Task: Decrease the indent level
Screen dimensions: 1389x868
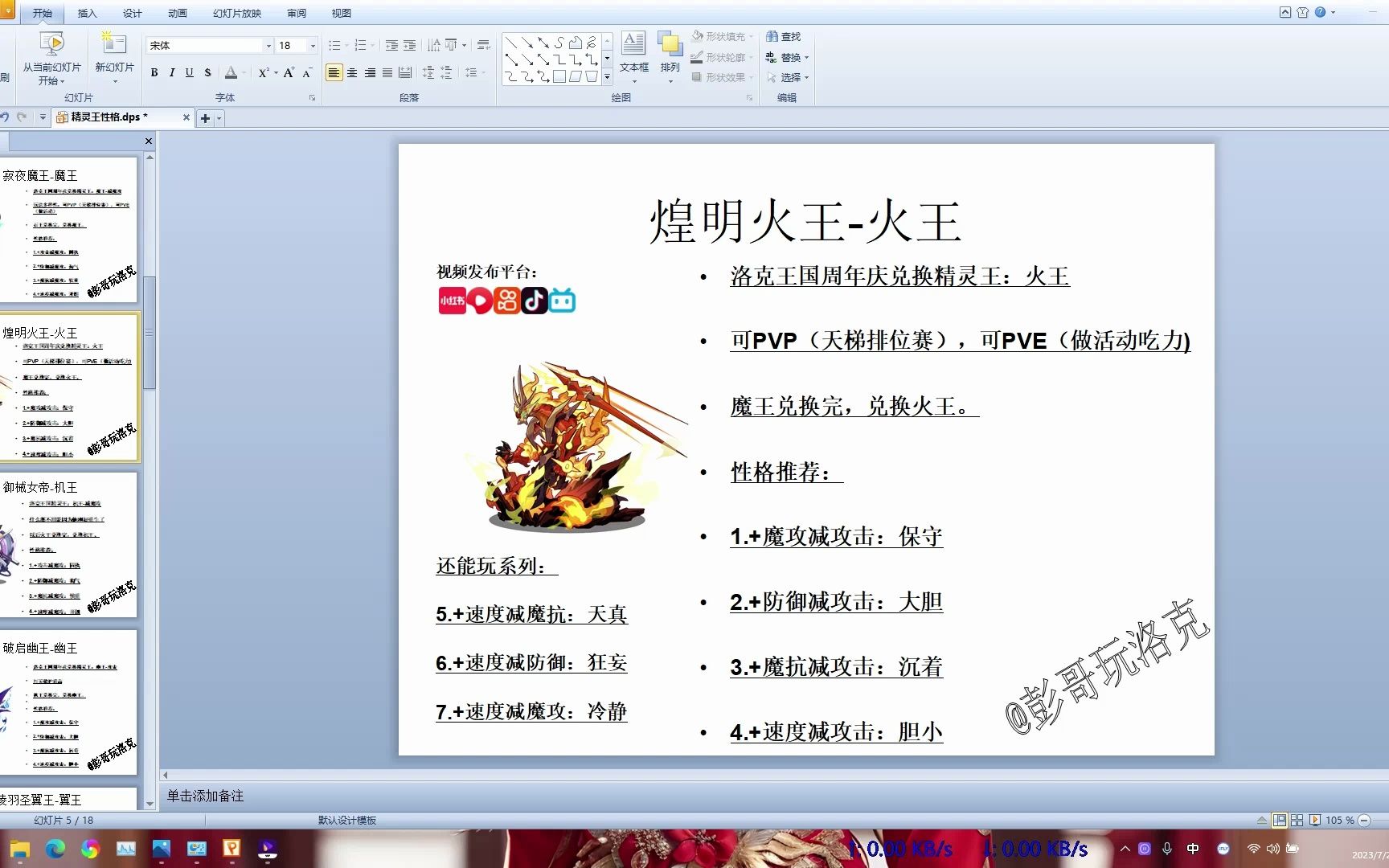Action: point(391,45)
